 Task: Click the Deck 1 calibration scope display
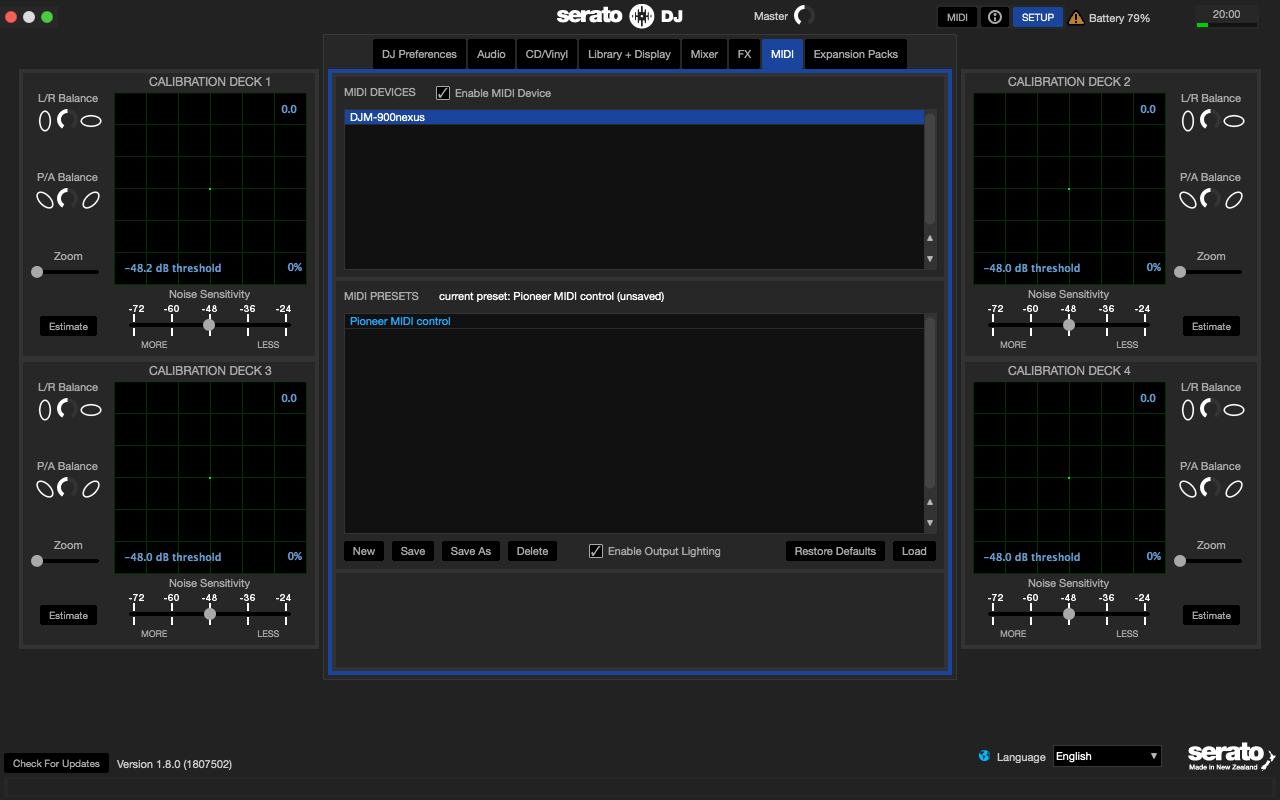[x=210, y=189]
